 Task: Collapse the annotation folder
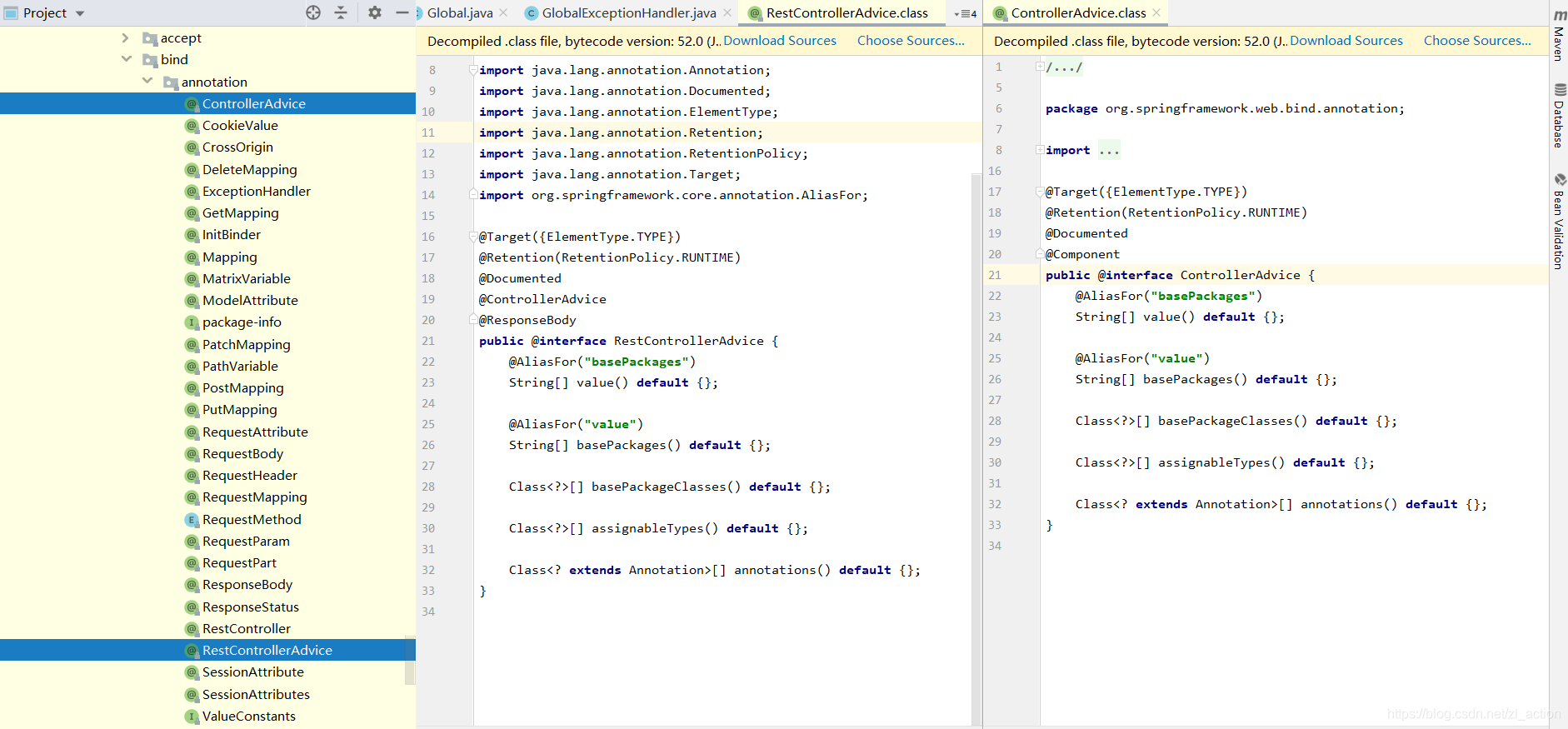pyautogui.click(x=147, y=81)
